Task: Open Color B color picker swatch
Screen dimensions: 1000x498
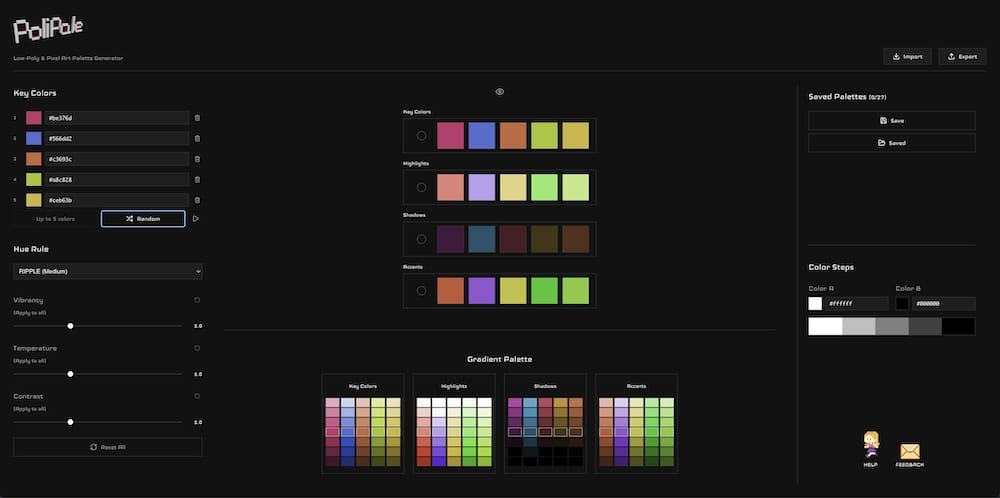Action: [902, 303]
